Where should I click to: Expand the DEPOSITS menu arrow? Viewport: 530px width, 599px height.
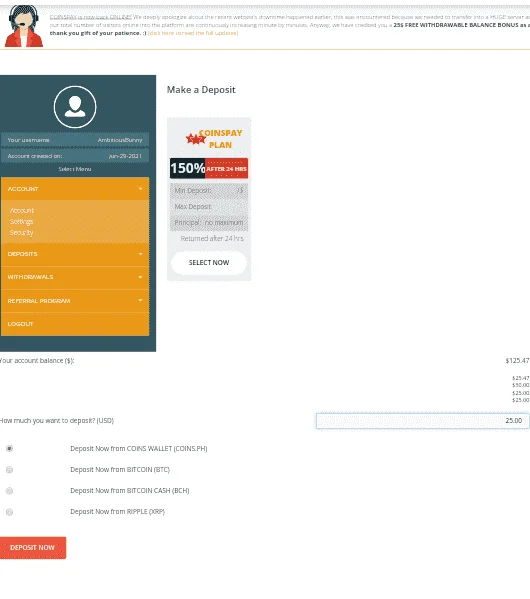pos(140,254)
